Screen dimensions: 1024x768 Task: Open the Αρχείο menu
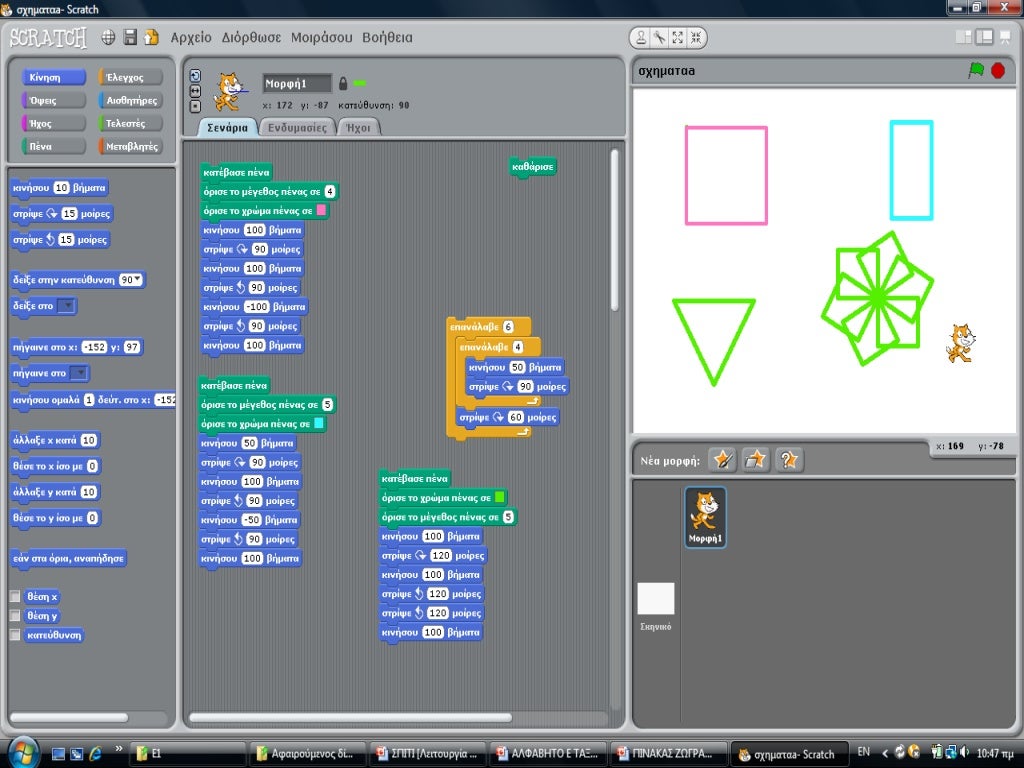pos(191,38)
